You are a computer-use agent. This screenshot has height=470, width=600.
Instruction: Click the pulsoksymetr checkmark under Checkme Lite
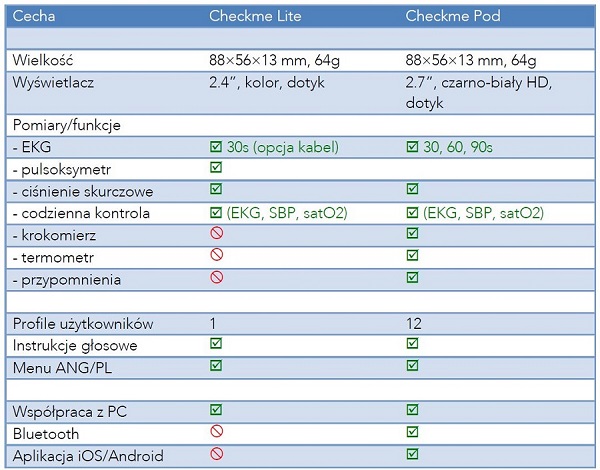[x=216, y=169]
